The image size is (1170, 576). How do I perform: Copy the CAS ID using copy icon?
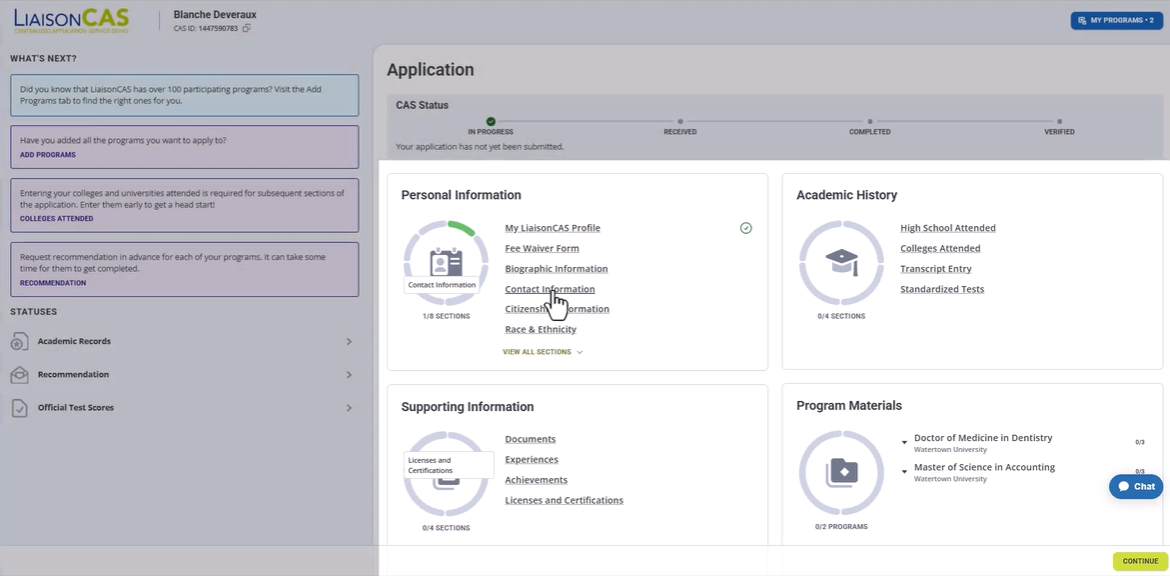coord(246,28)
